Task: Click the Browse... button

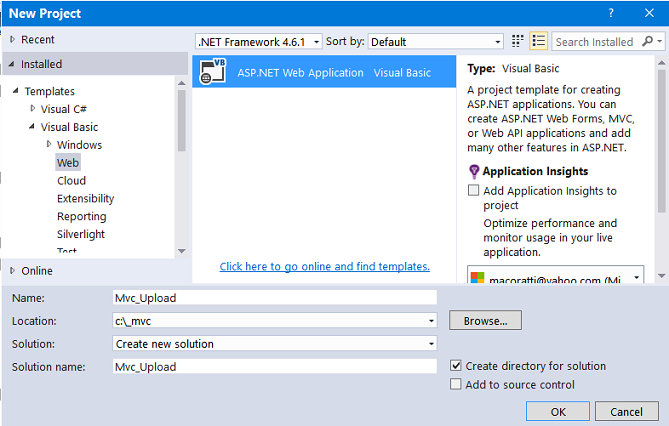Action: [x=485, y=321]
